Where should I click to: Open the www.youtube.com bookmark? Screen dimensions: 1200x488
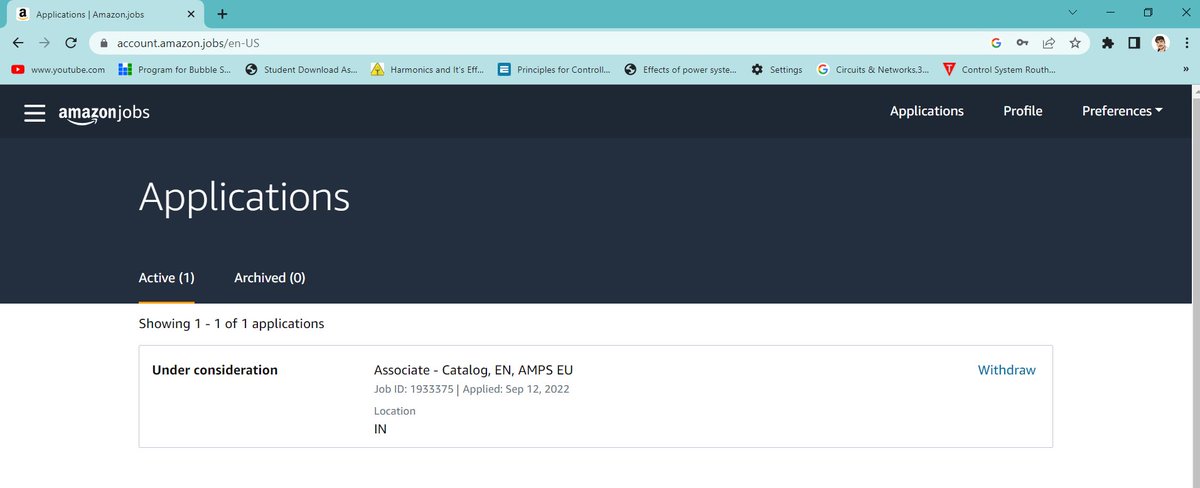[58, 70]
